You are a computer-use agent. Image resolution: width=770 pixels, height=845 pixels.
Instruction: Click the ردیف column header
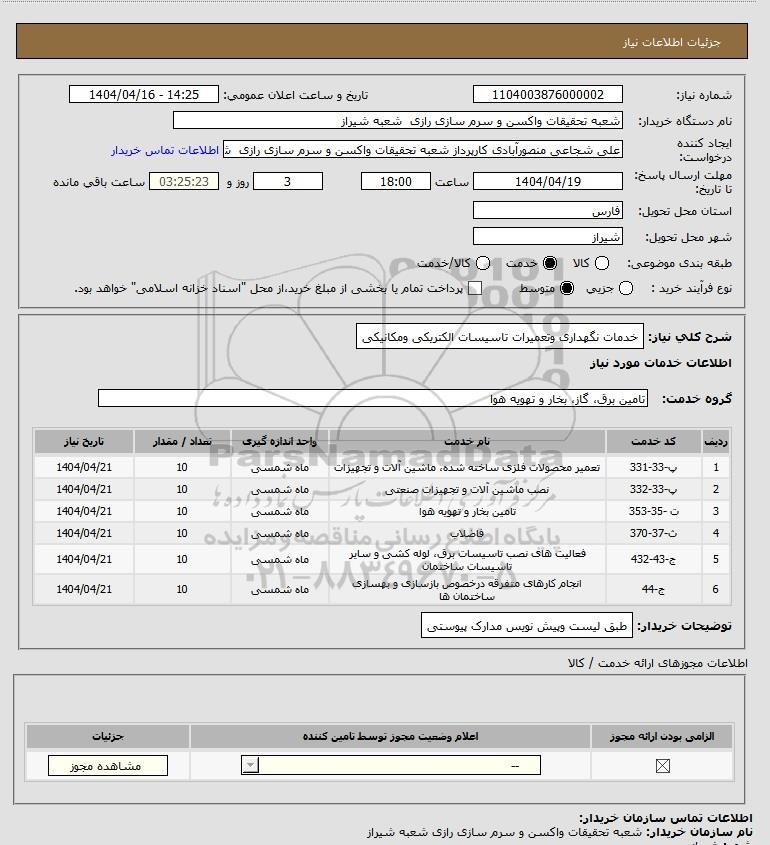tap(716, 441)
